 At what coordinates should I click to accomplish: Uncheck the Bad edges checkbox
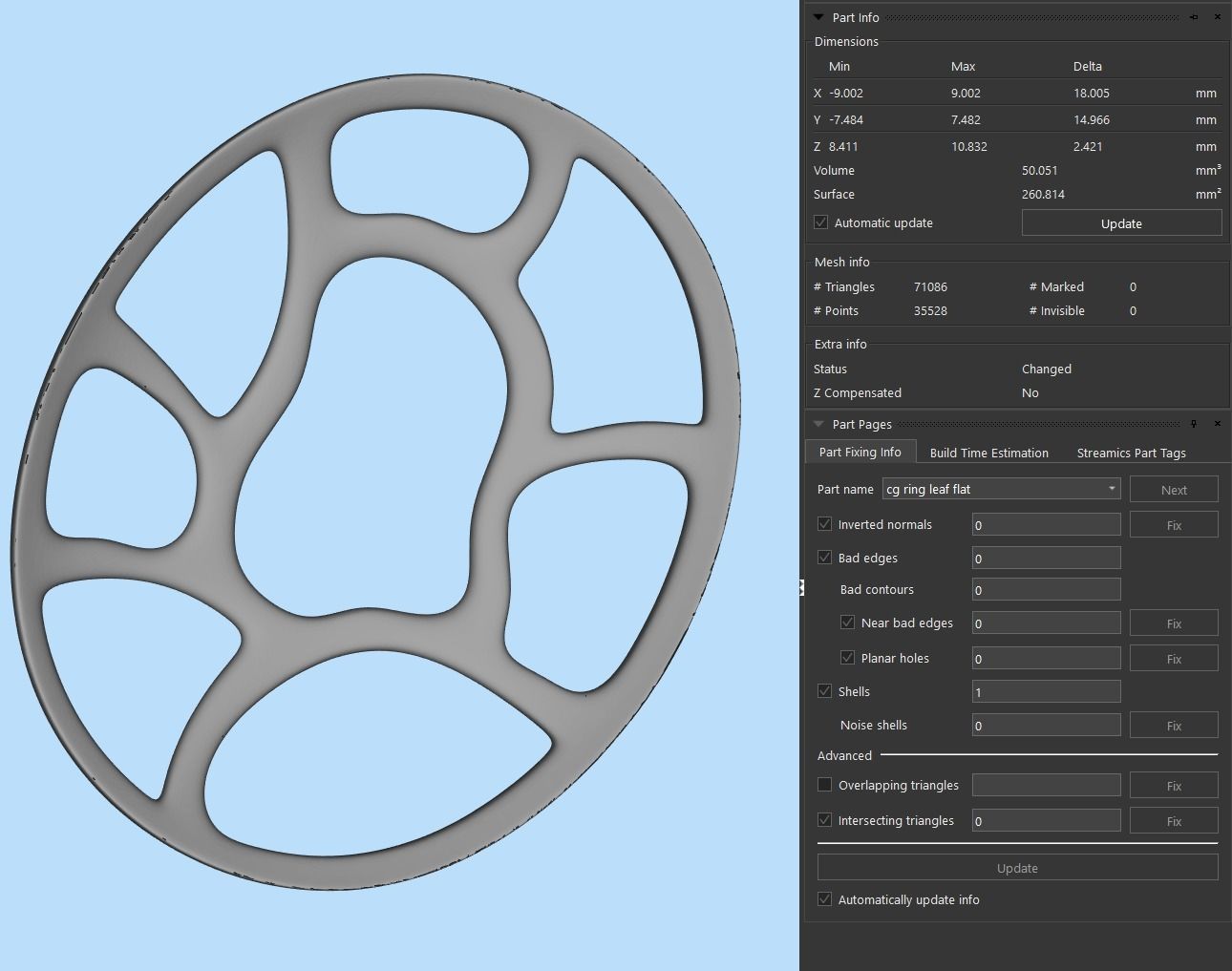click(825, 558)
